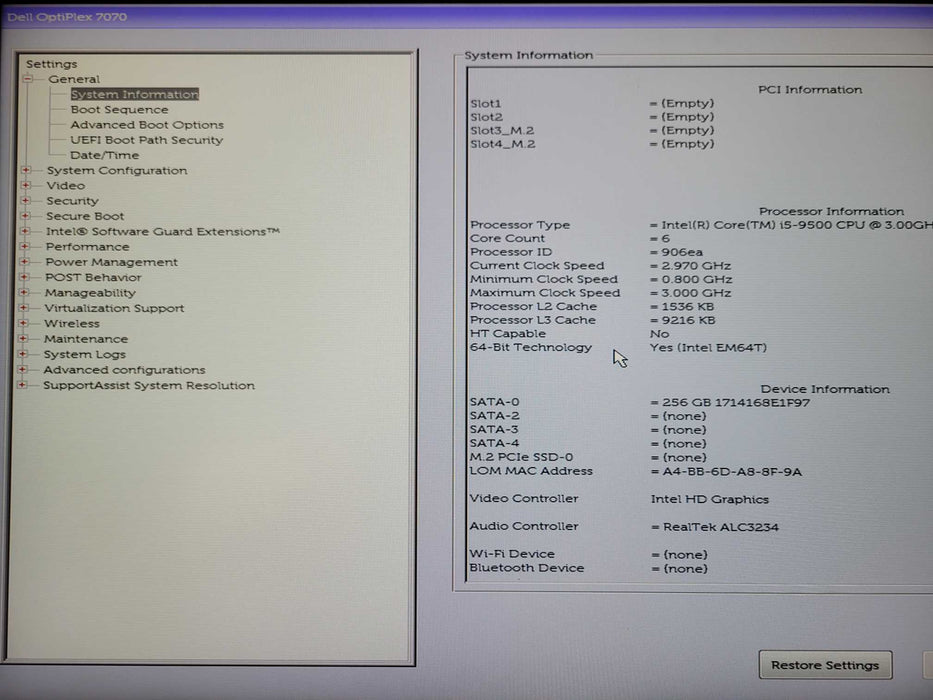Click the Processor L2 Cache value
This screenshot has width=933, height=700.
pyautogui.click(x=687, y=307)
